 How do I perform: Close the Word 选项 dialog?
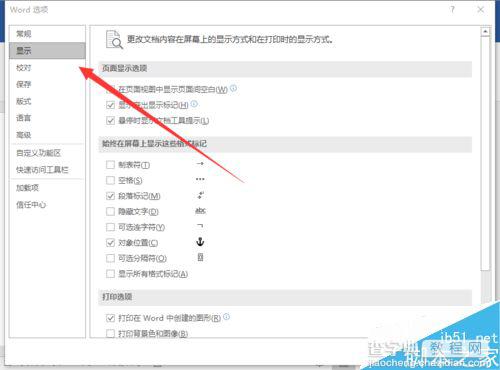(x=481, y=10)
